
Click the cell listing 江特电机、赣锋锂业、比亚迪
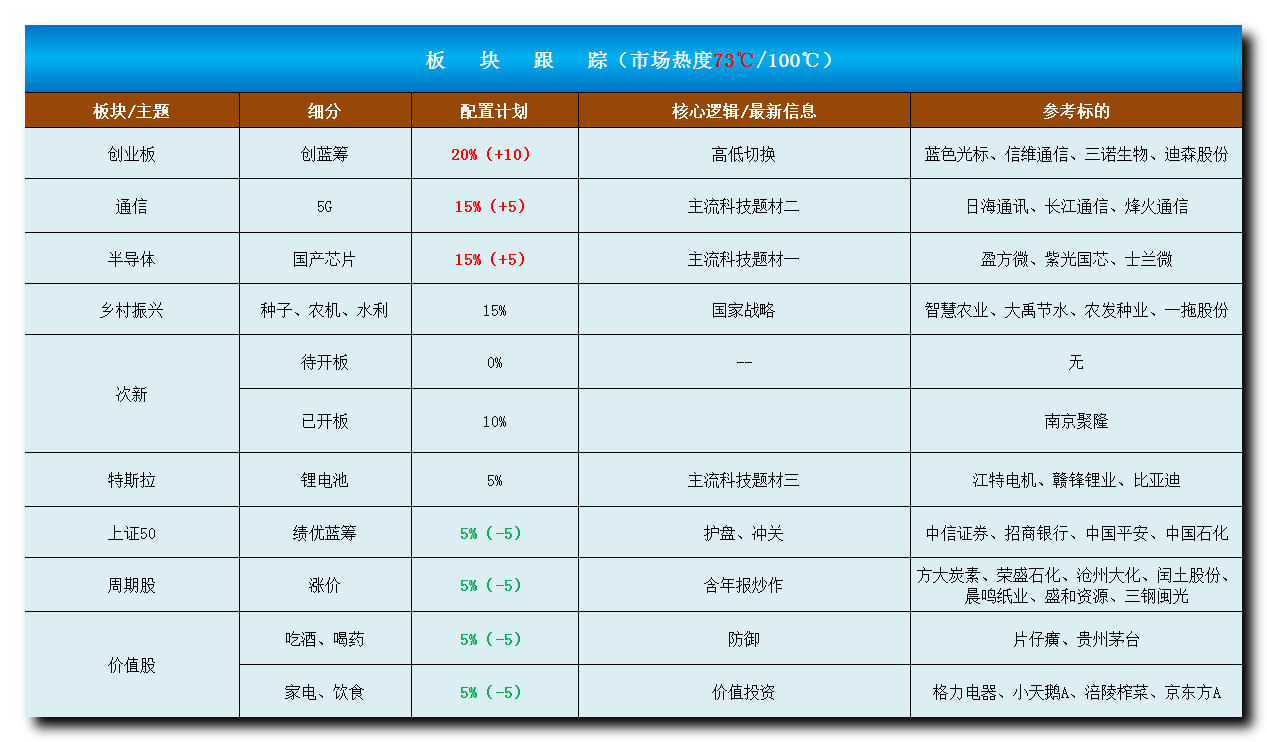click(x=1076, y=480)
